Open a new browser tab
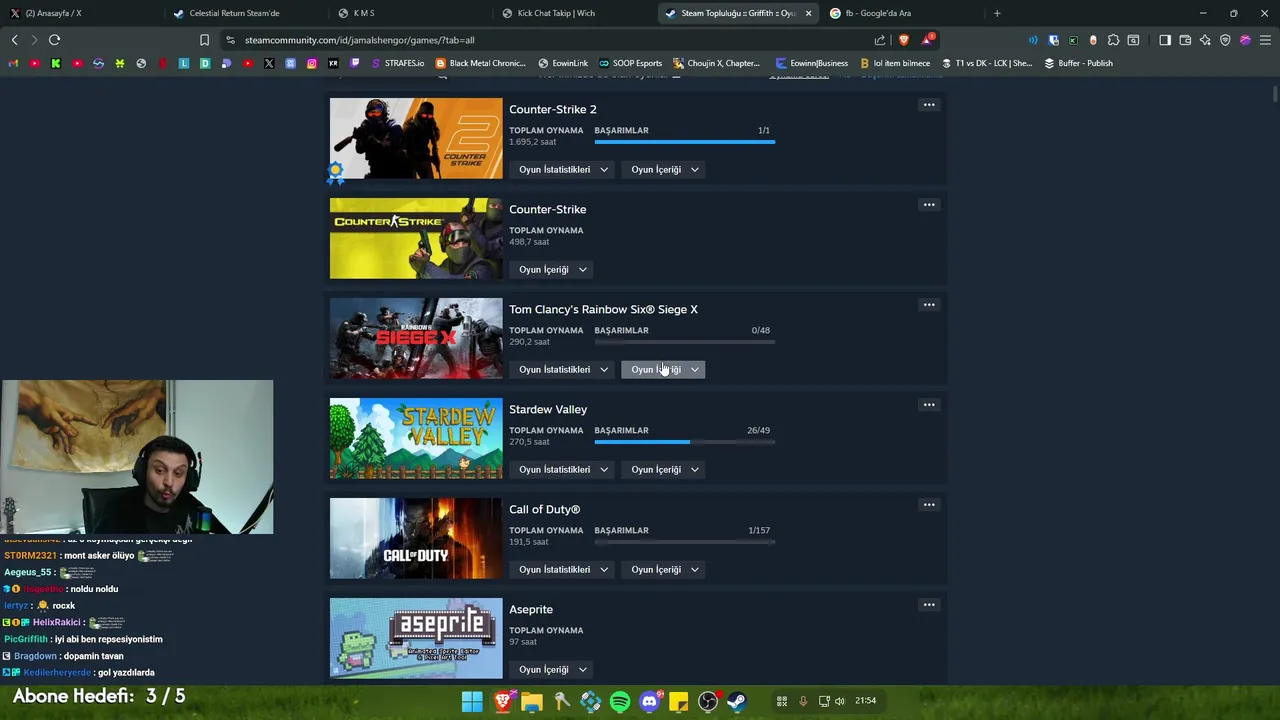Viewport: 1280px width, 720px height. (x=997, y=13)
